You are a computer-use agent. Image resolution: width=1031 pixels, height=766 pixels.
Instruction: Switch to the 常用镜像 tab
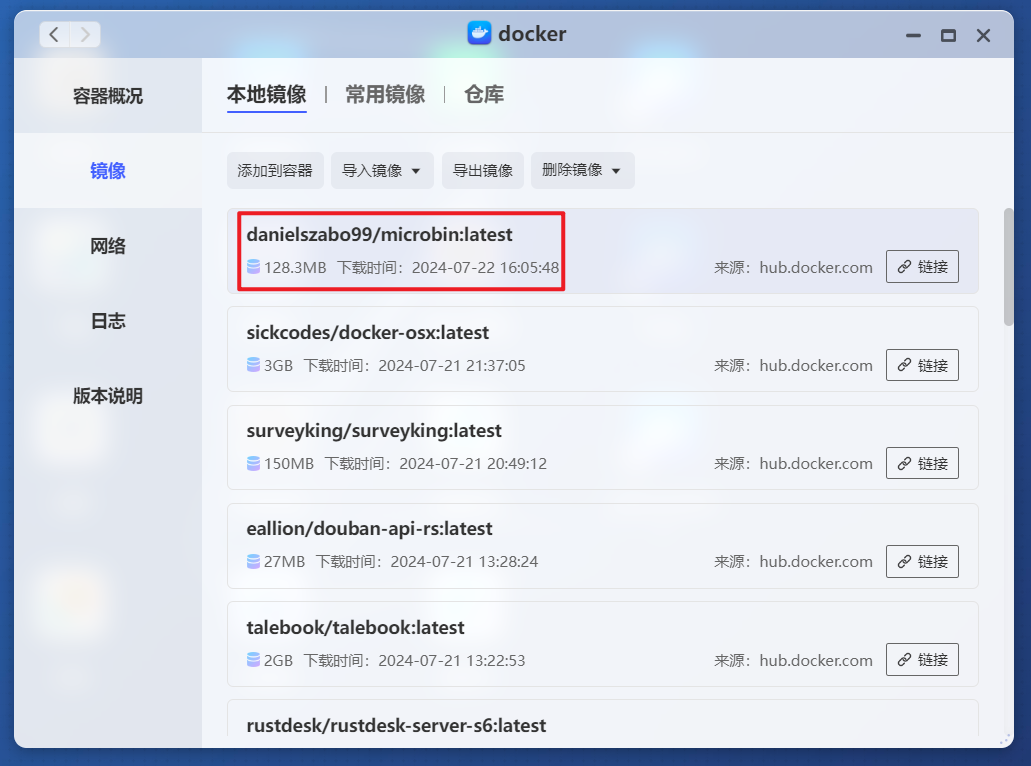pos(385,95)
